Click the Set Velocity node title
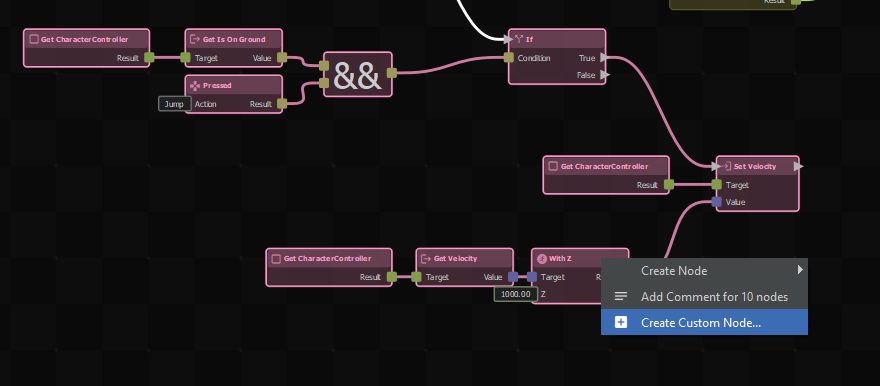The height and width of the screenshot is (386, 880). pyautogui.click(x=755, y=167)
